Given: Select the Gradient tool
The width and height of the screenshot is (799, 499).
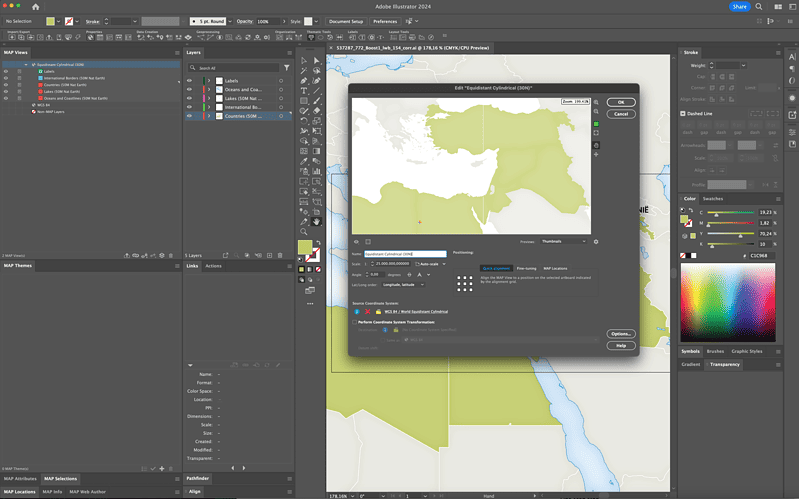Looking at the screenshot, I should [316, 151].
